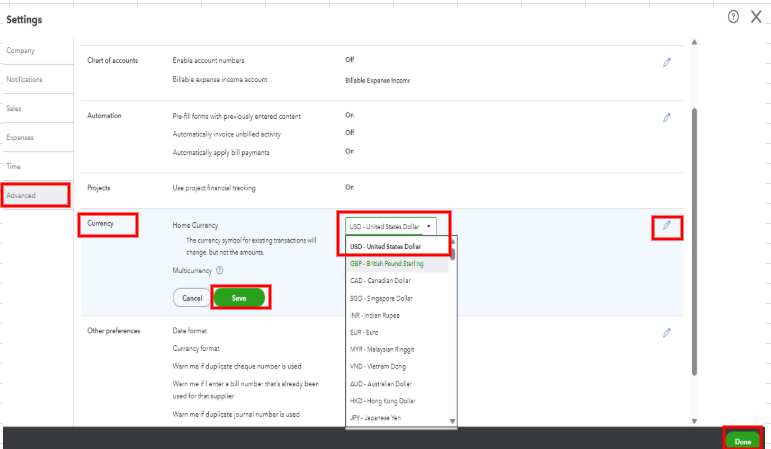
Task: Edit the Chart of accounts section
Action: click(667, 62)
